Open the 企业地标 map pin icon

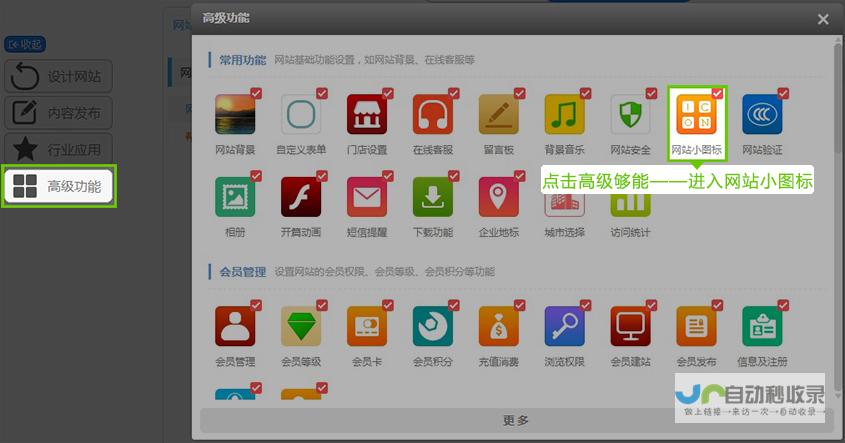tap(498, 197)
